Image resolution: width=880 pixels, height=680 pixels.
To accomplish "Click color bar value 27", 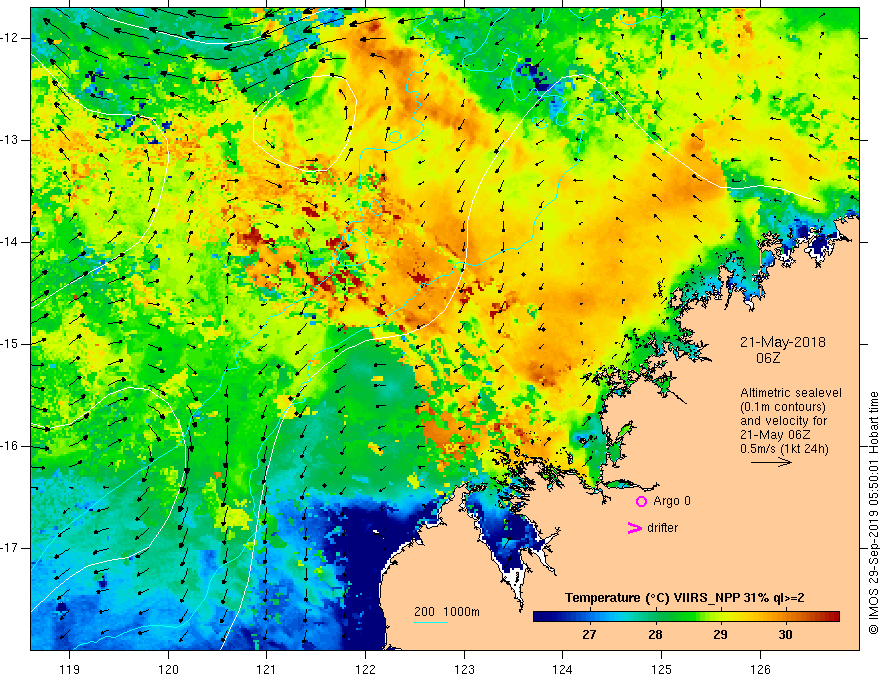I will [589, 635].
